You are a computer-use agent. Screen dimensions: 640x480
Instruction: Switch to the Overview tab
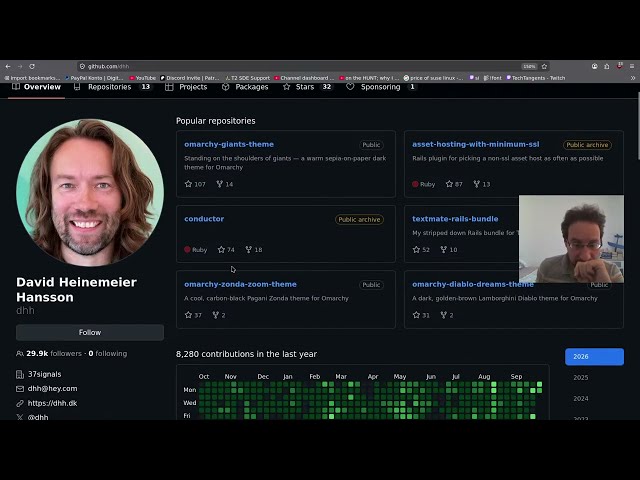point(36,87)
